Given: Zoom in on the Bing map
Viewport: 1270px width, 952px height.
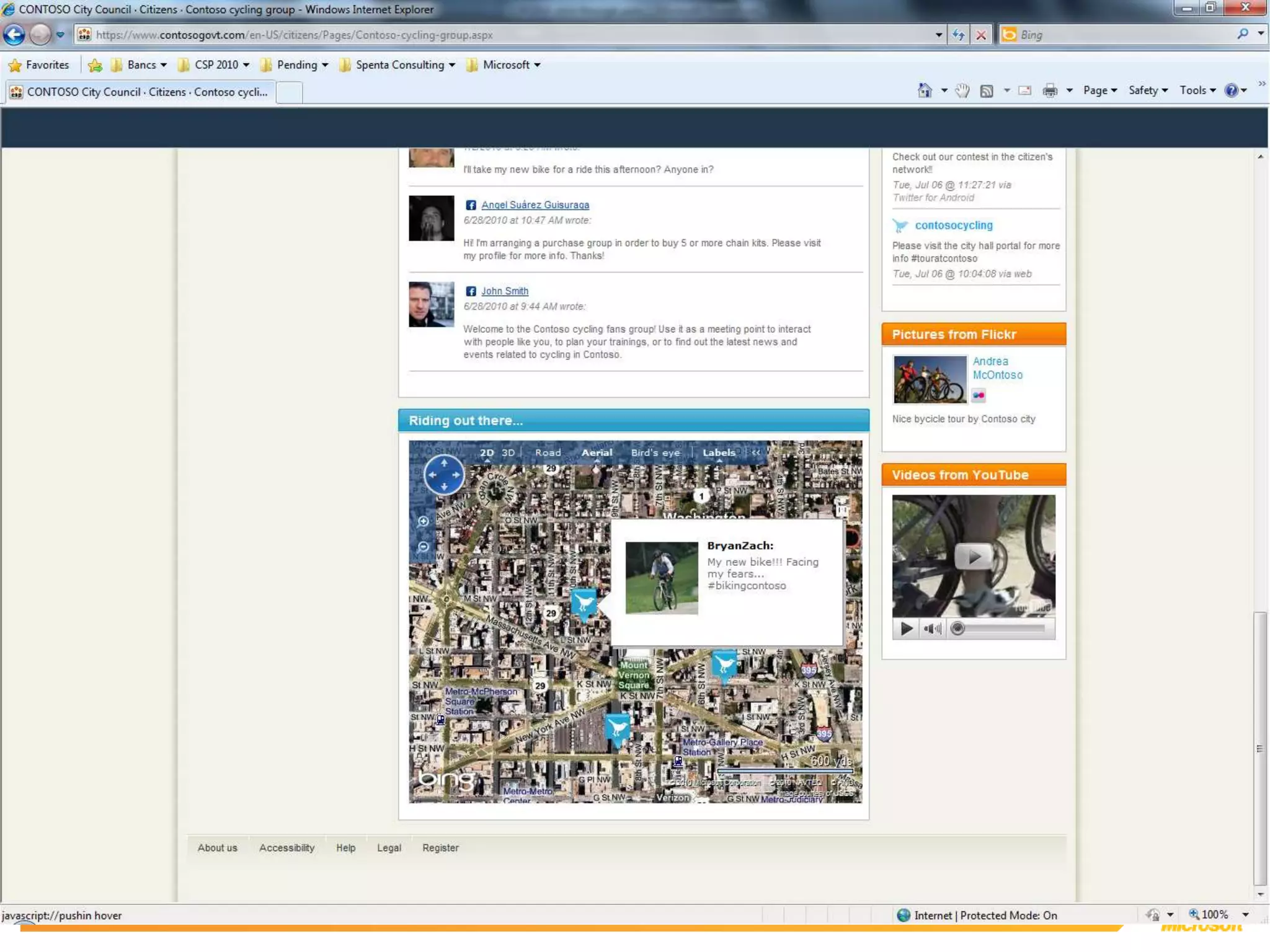Looking at the screenshot, I should pos(424,521).
